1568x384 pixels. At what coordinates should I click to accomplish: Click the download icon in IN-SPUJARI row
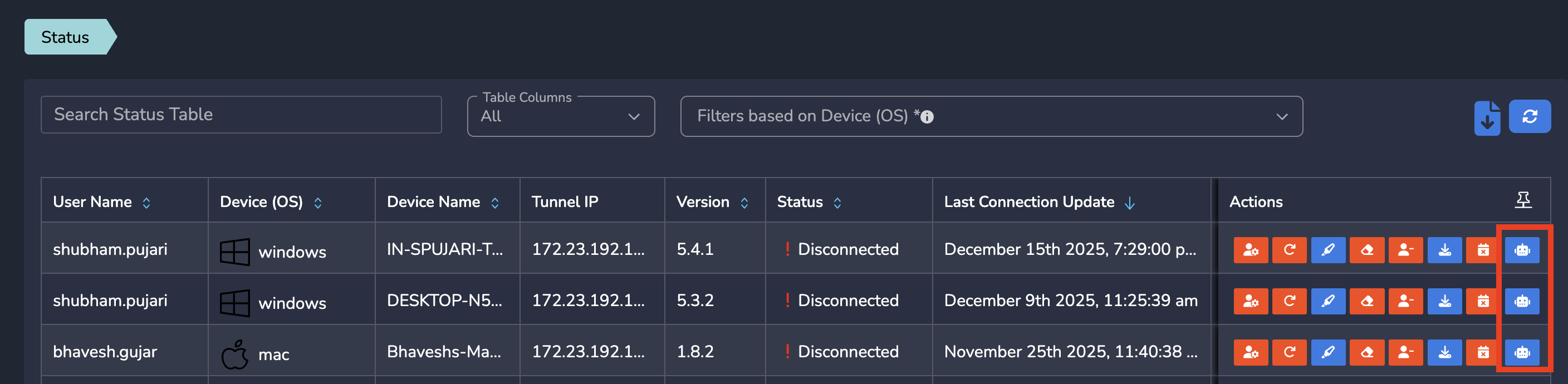(x=1444, y=250)
